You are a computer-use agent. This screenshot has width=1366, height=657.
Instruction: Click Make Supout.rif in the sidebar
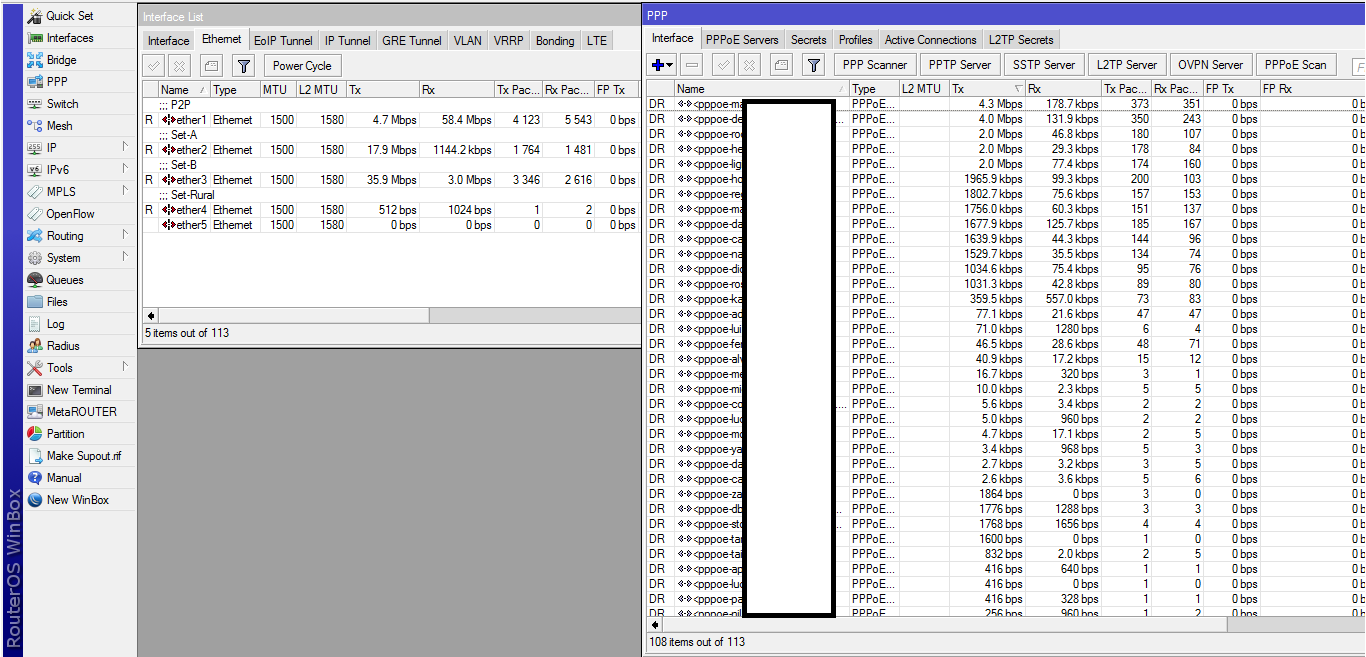tap(84, 456)
